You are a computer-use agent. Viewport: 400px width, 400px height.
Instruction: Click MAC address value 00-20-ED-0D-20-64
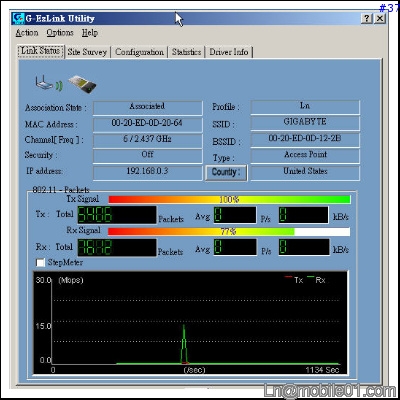click(147, 124)
